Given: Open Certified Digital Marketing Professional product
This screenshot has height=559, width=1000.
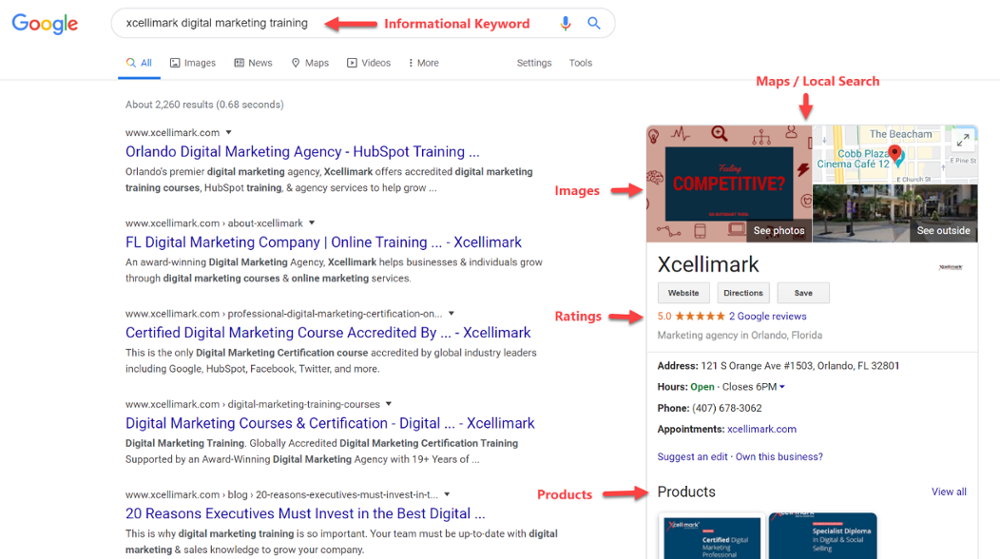Looking at the screenshot, I should point(712,536).
